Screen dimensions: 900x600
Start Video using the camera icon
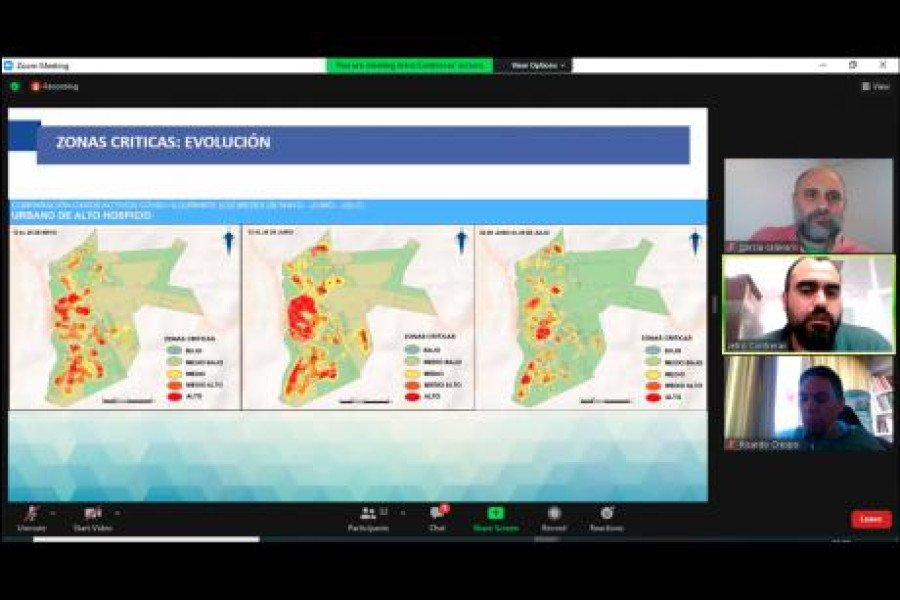click(x=92, y=514)
